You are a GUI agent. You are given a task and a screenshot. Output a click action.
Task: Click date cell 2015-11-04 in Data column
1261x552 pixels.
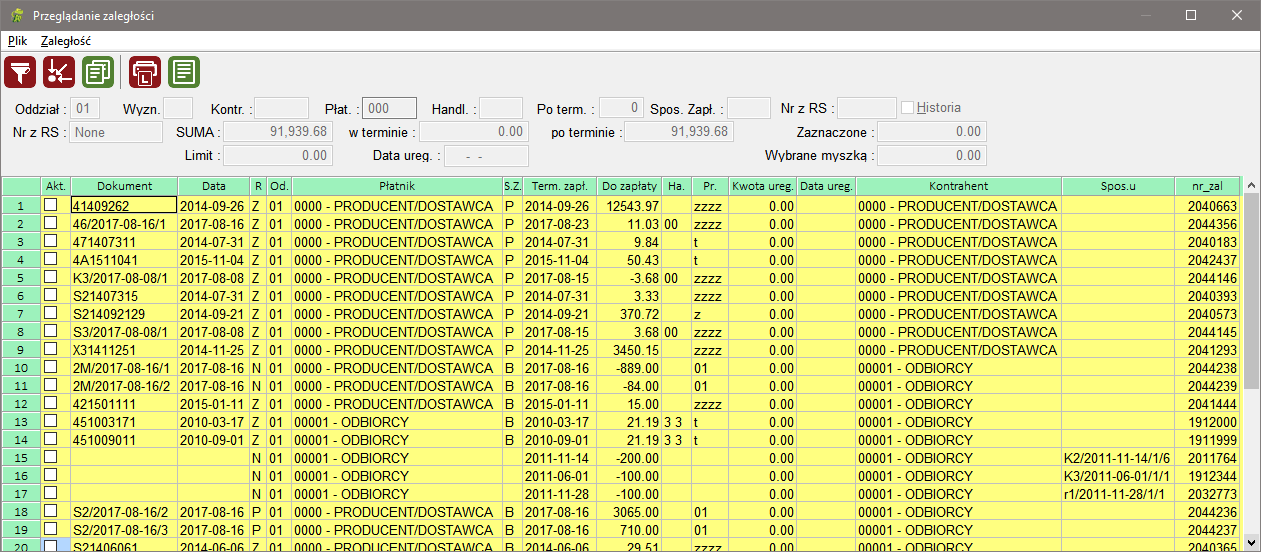click(x=214, y=259)
